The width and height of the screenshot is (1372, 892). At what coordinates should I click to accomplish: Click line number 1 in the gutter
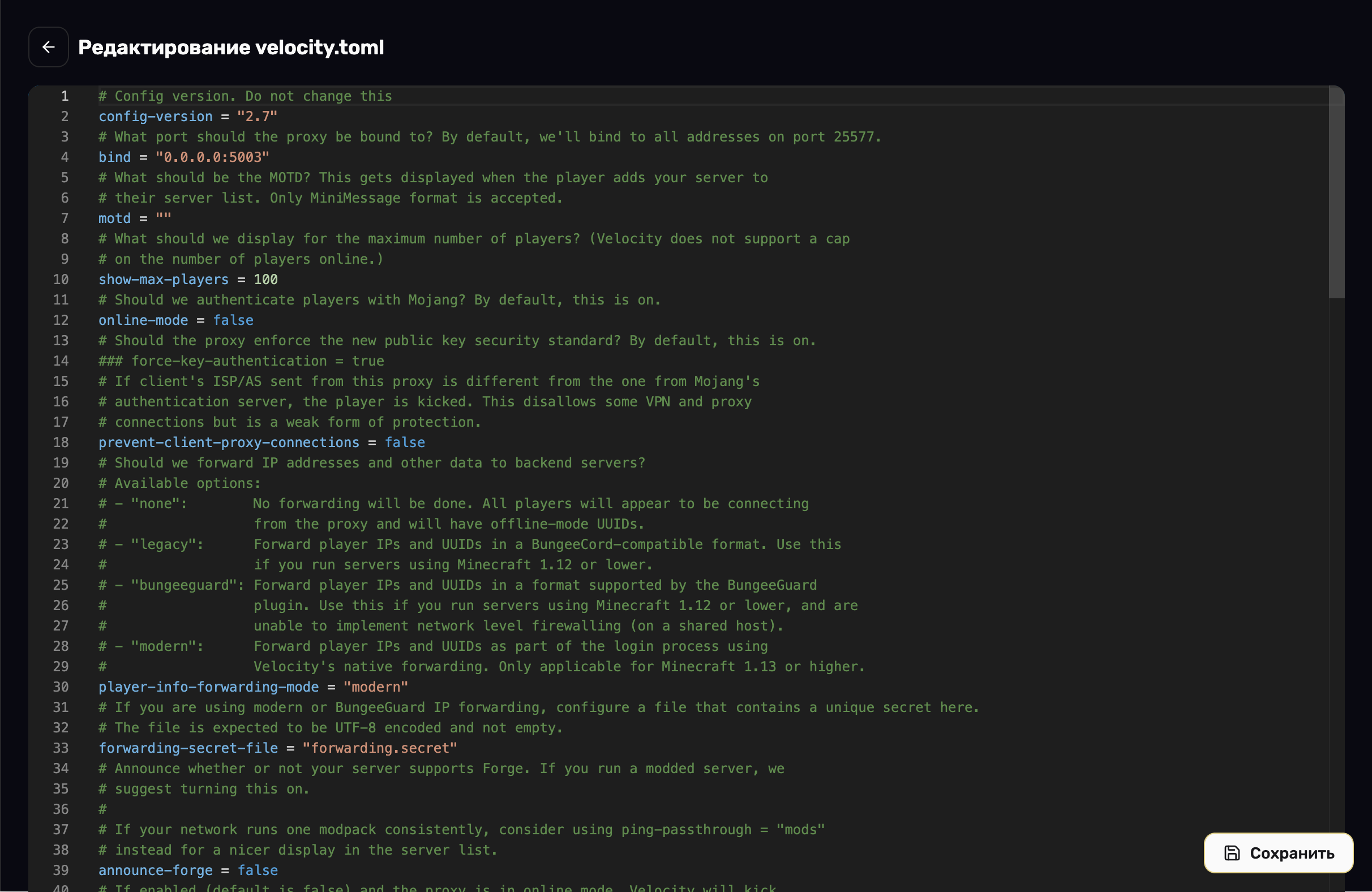pos(65,96)
